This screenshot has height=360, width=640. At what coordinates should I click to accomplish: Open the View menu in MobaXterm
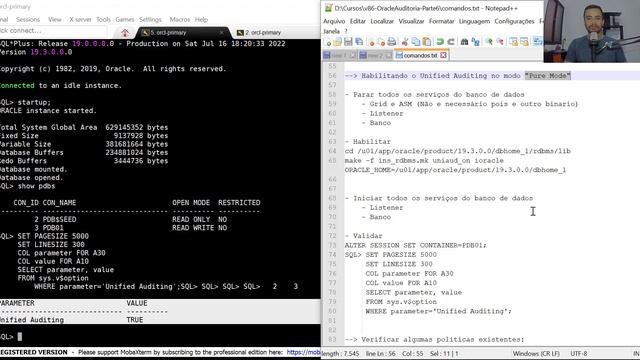[54, 20]
